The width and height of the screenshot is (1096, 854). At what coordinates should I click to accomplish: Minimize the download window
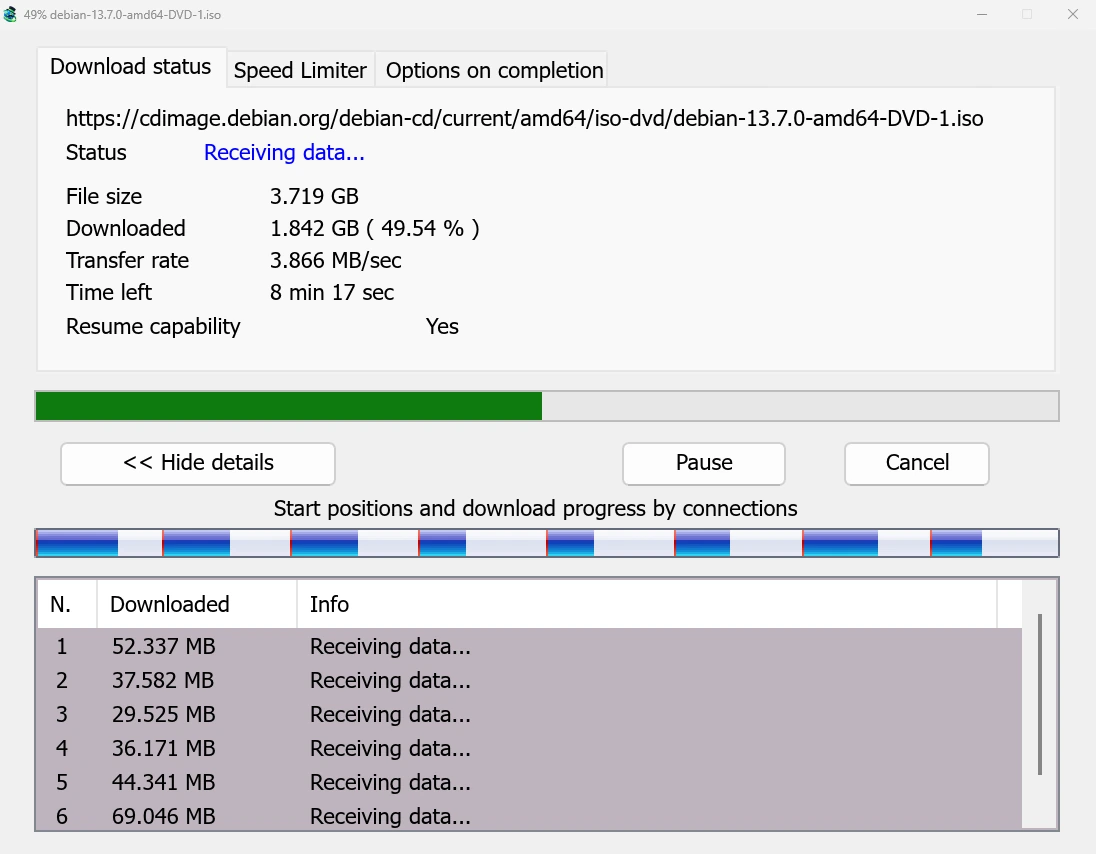point(982,14)
